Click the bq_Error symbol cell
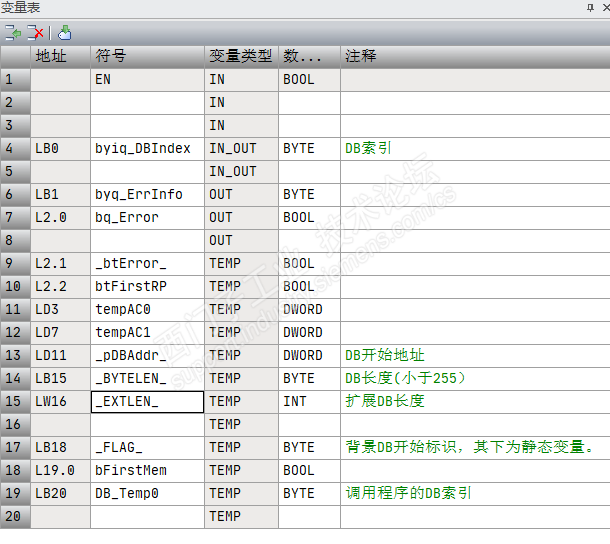The image size is (610, 544). (147, 218)
